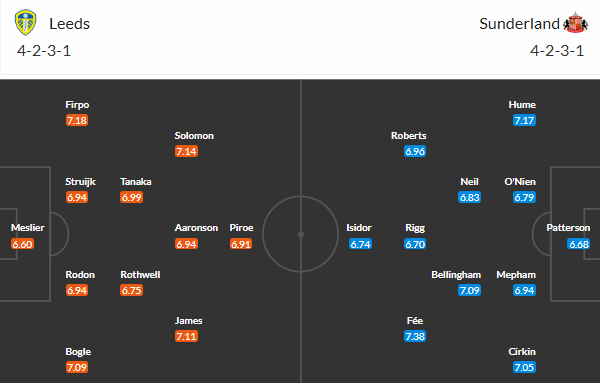This screenshot has width=600, height=383.
Task: Click on player Aaronson
Action: 196,228
